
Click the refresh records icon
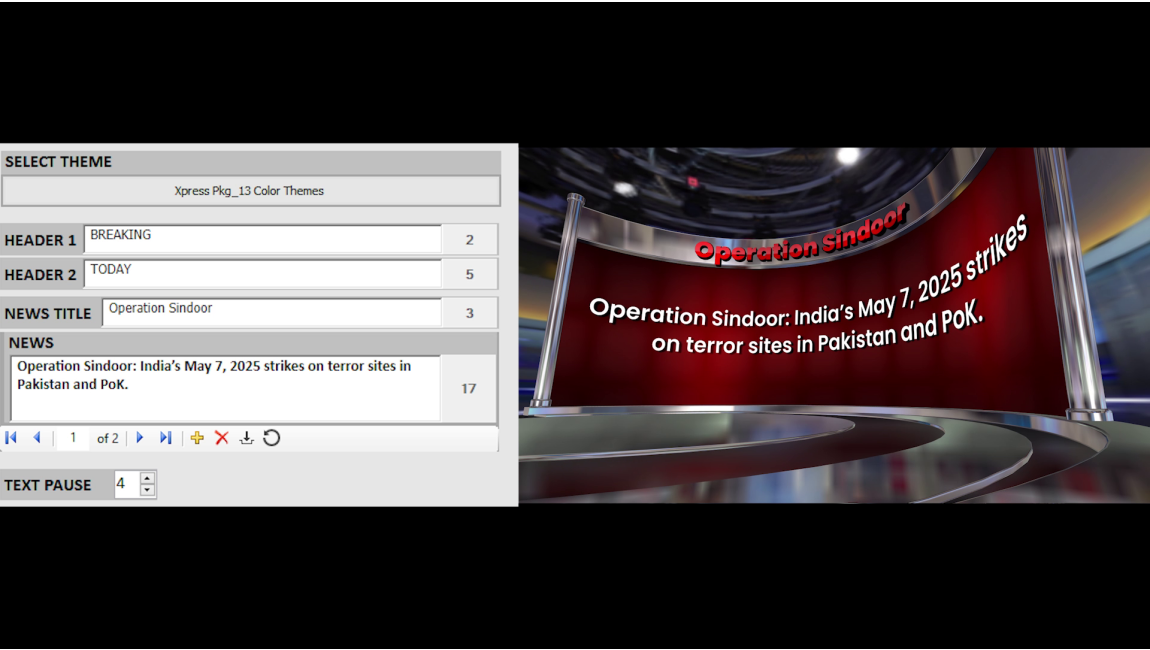[271, 438]
